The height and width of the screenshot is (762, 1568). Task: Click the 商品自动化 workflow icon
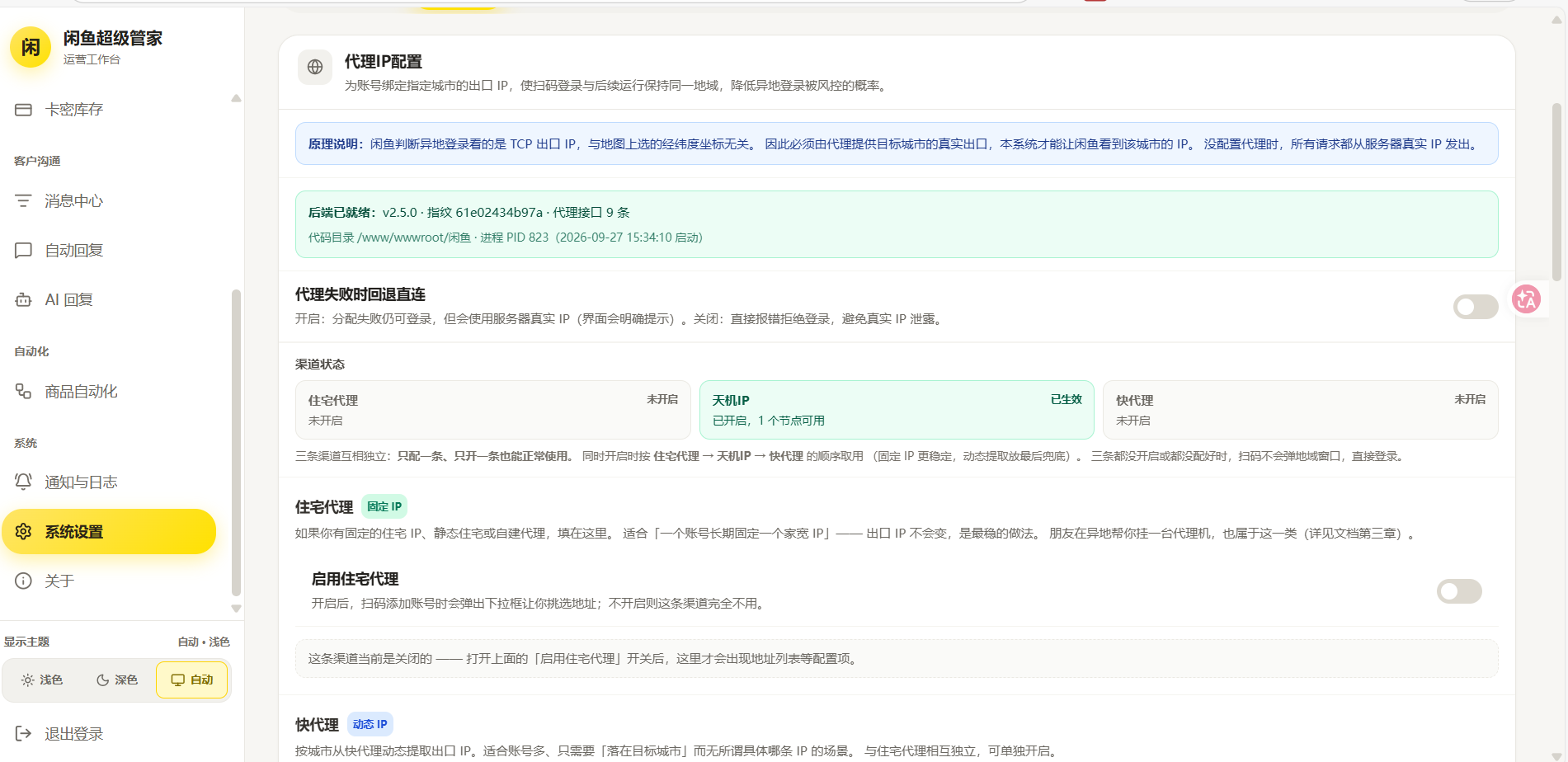click(x=23, y=392)
